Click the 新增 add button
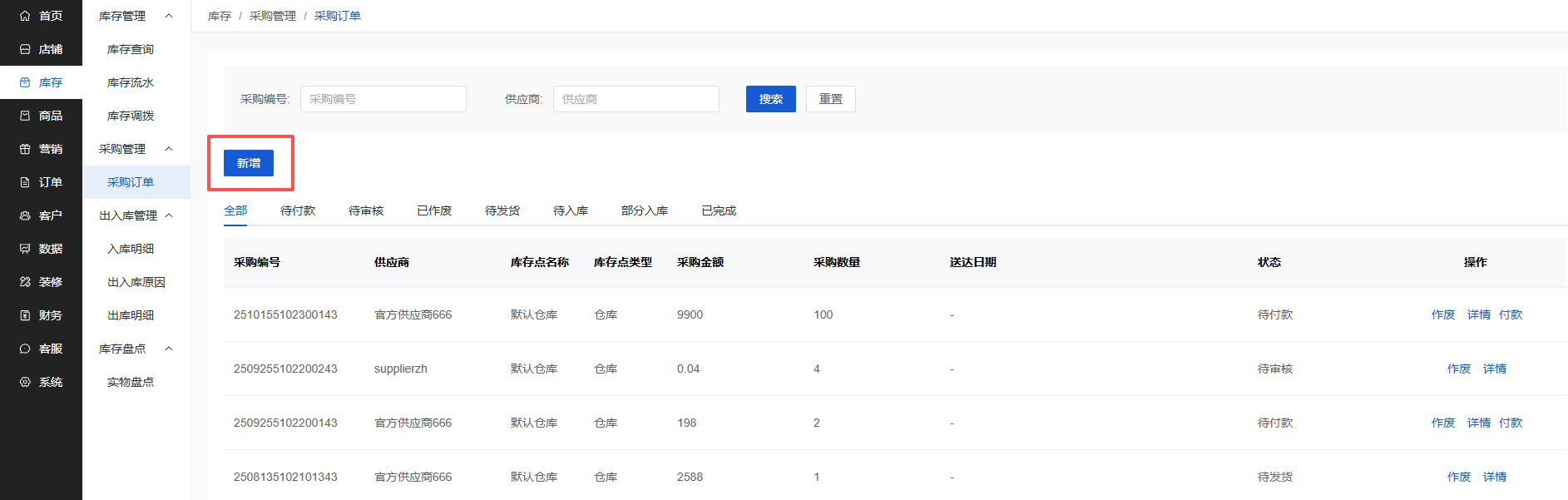The height and width of the screenshot is (500, 1568). pos(249,163)
